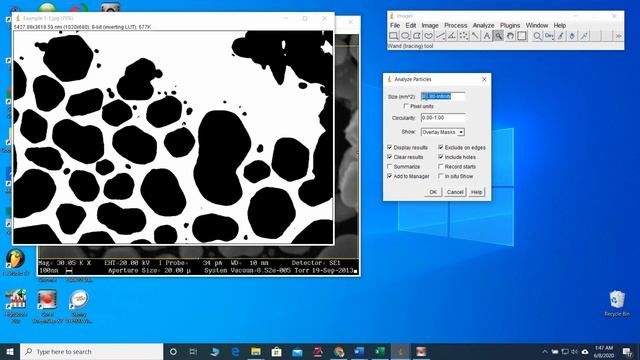The width and height of the screenshot is (640, 360).
Task: Open the Process menu
Action: pos(456,25)
